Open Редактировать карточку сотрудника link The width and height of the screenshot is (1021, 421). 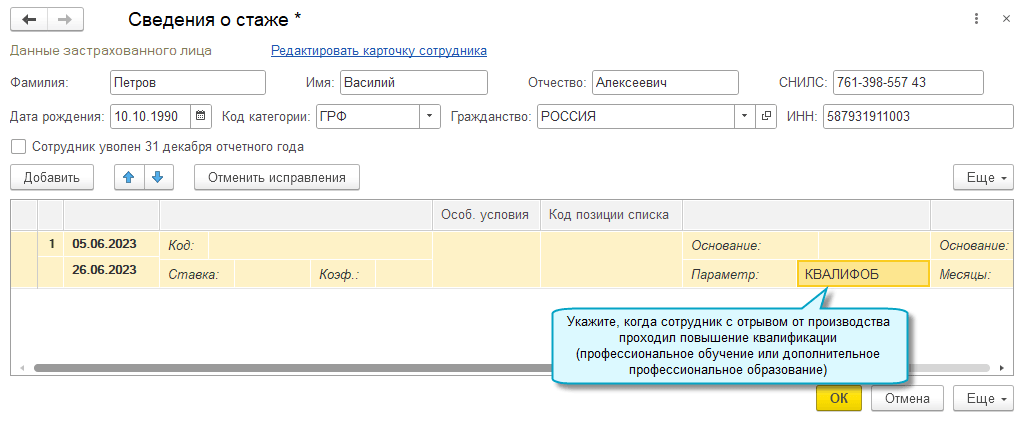[x=378, y=50]
